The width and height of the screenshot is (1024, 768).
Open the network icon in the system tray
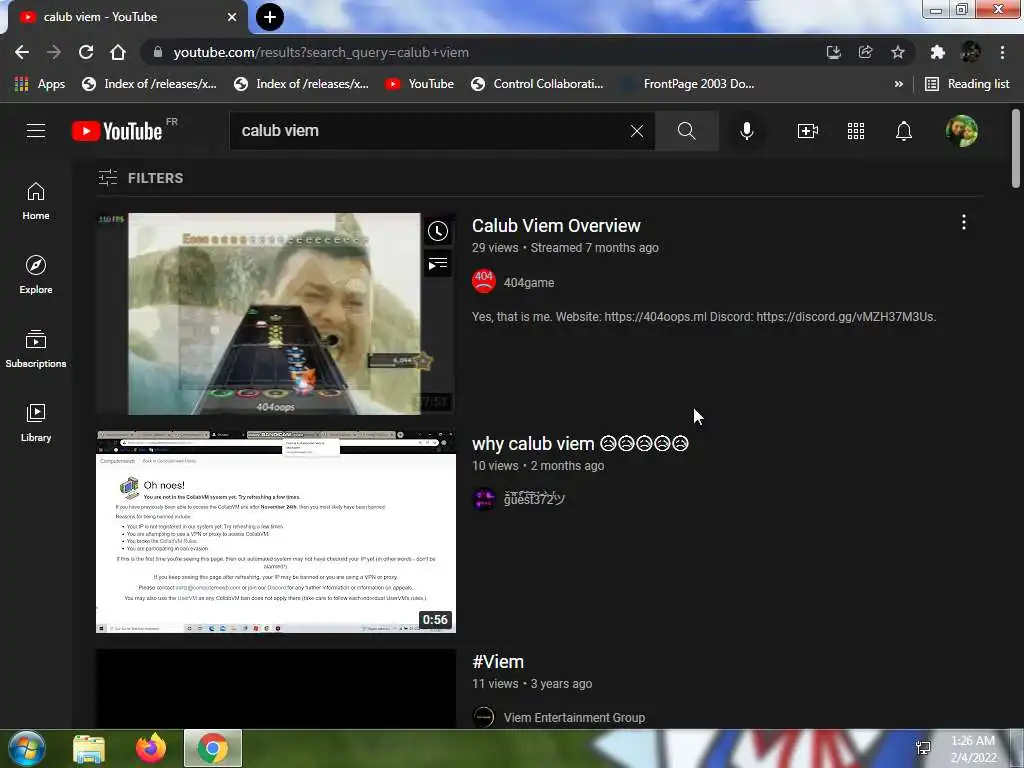pyautogui.click(x=923, y=748)
